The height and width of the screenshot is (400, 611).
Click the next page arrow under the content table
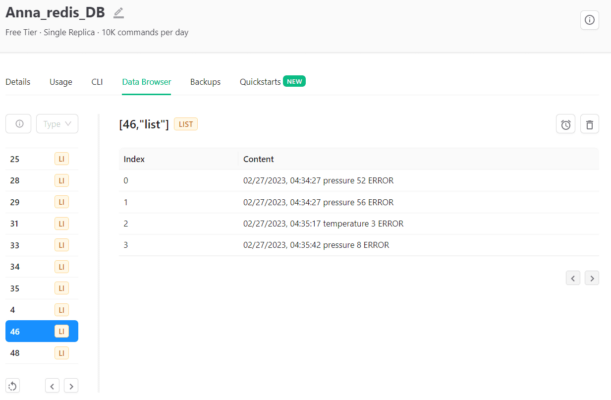[592, 278]
